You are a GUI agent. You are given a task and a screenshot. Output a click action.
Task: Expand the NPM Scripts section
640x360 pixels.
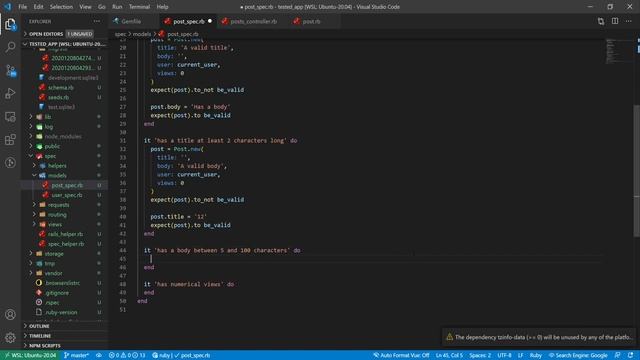65,346
